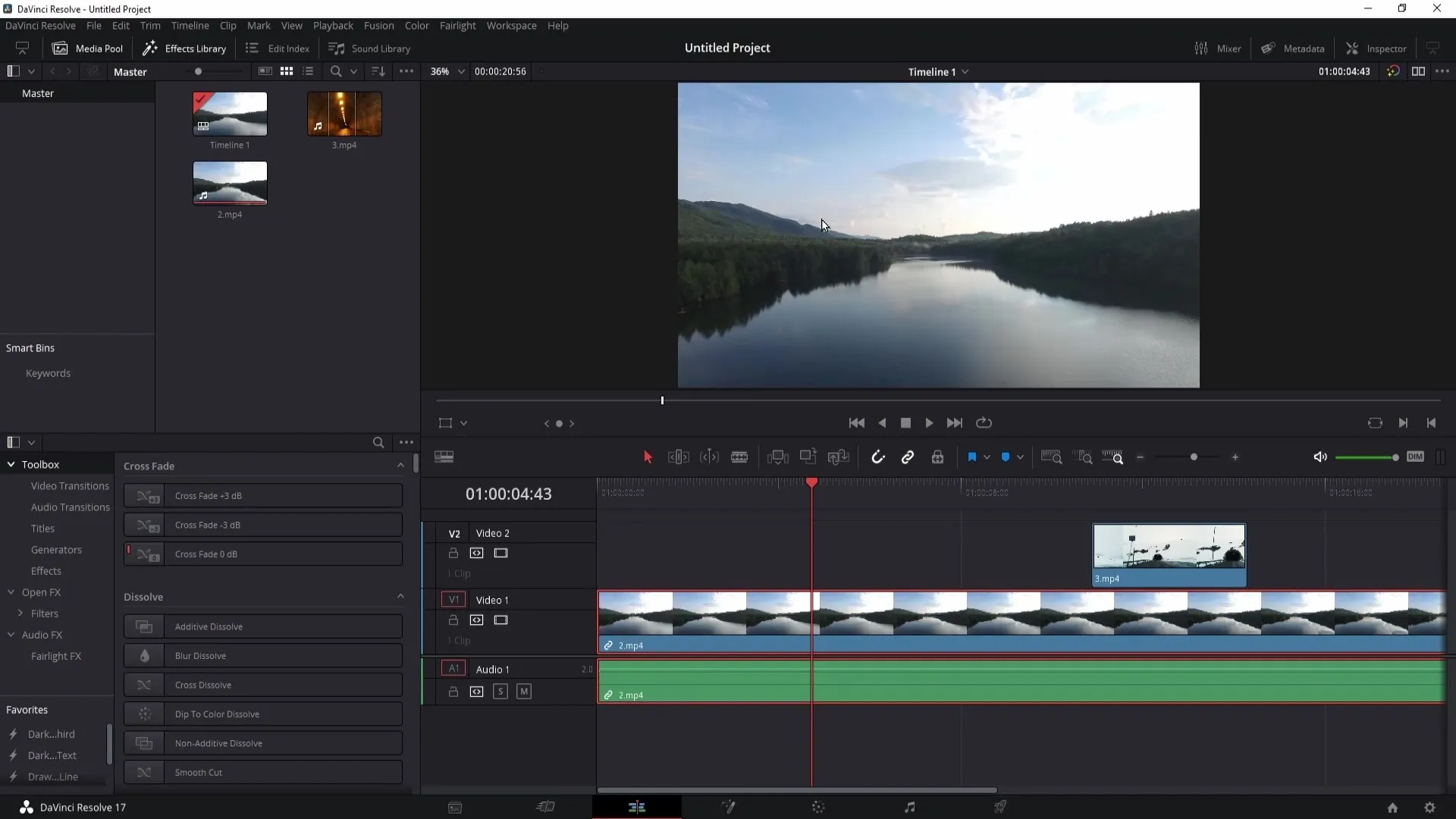Click the Color page shortcut icon bottom bar

tap(819, 807)
